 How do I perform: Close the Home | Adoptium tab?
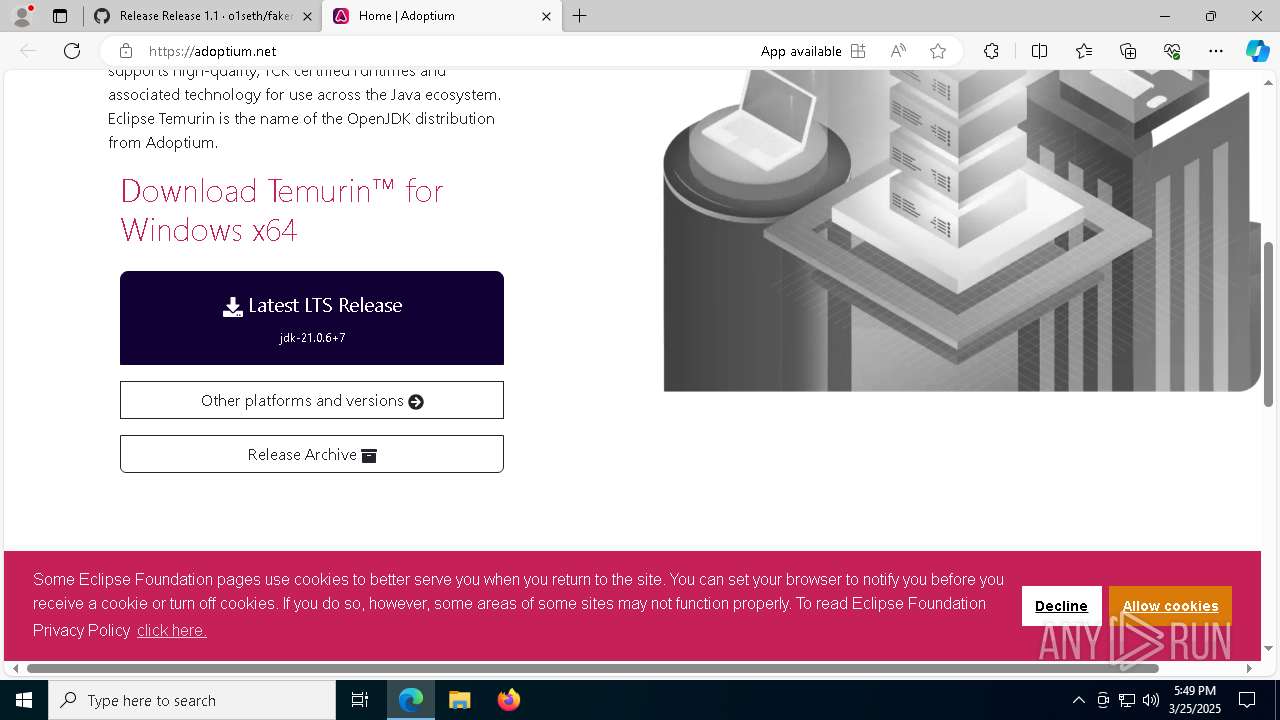point(546,16)
